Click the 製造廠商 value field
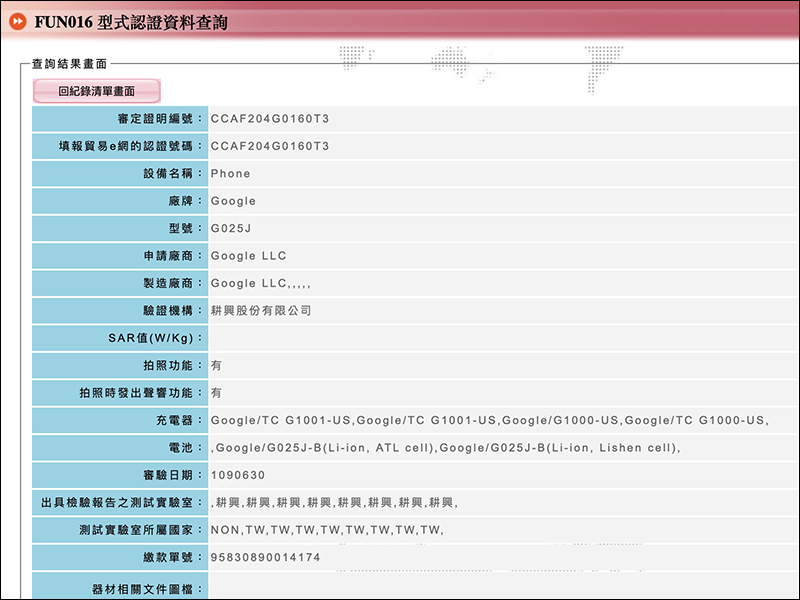This screenshot has height=600, width=800. (504, 283)
